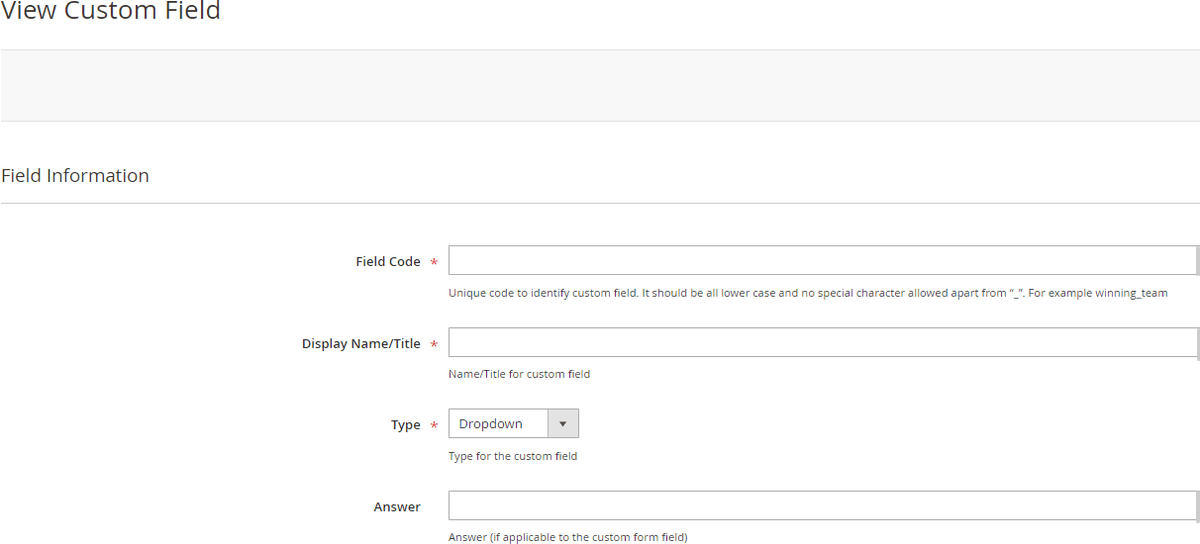Click the View Custom Field page title

coord(110,13)
